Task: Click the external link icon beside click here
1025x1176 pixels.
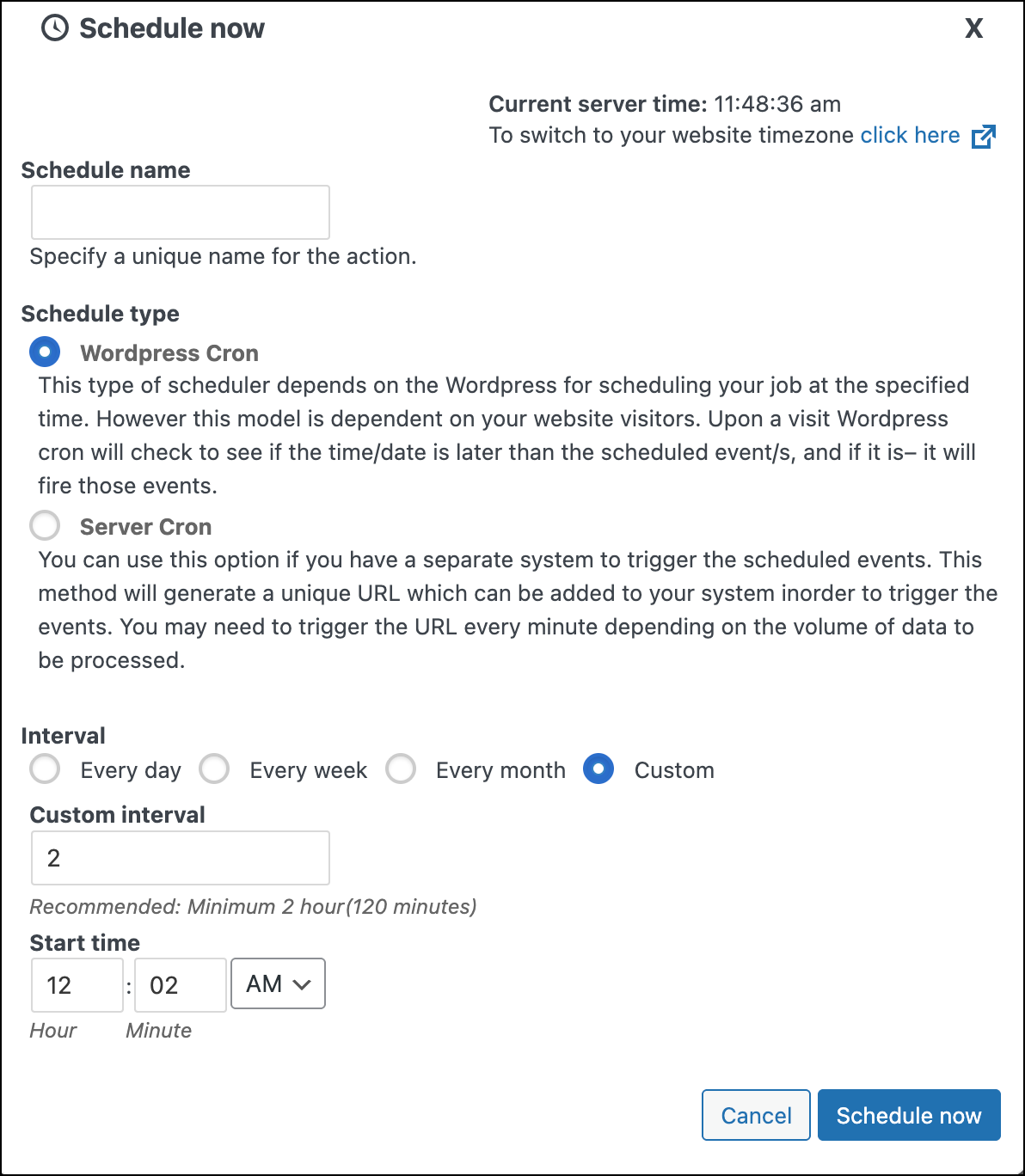Action: 984,136
